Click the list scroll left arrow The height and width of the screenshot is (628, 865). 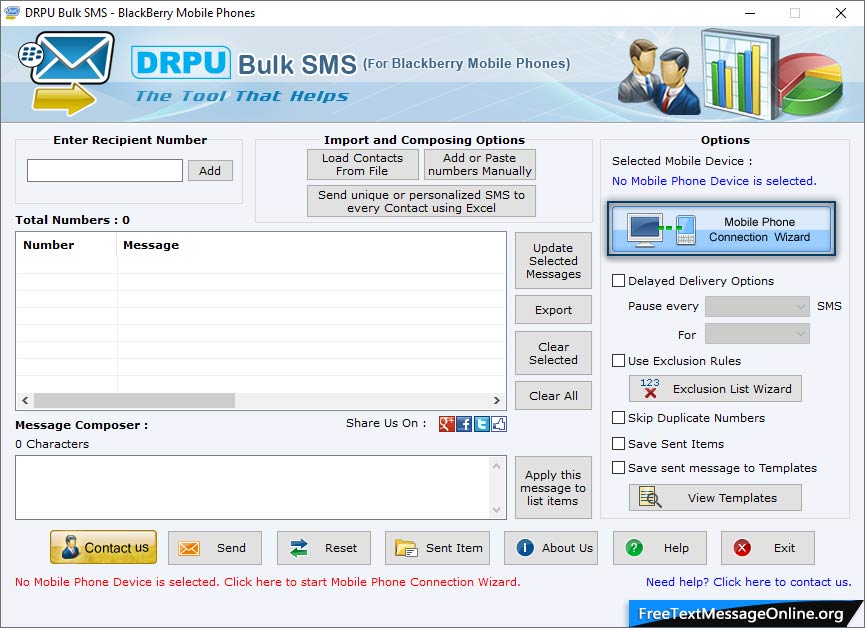tap(25, 400)
